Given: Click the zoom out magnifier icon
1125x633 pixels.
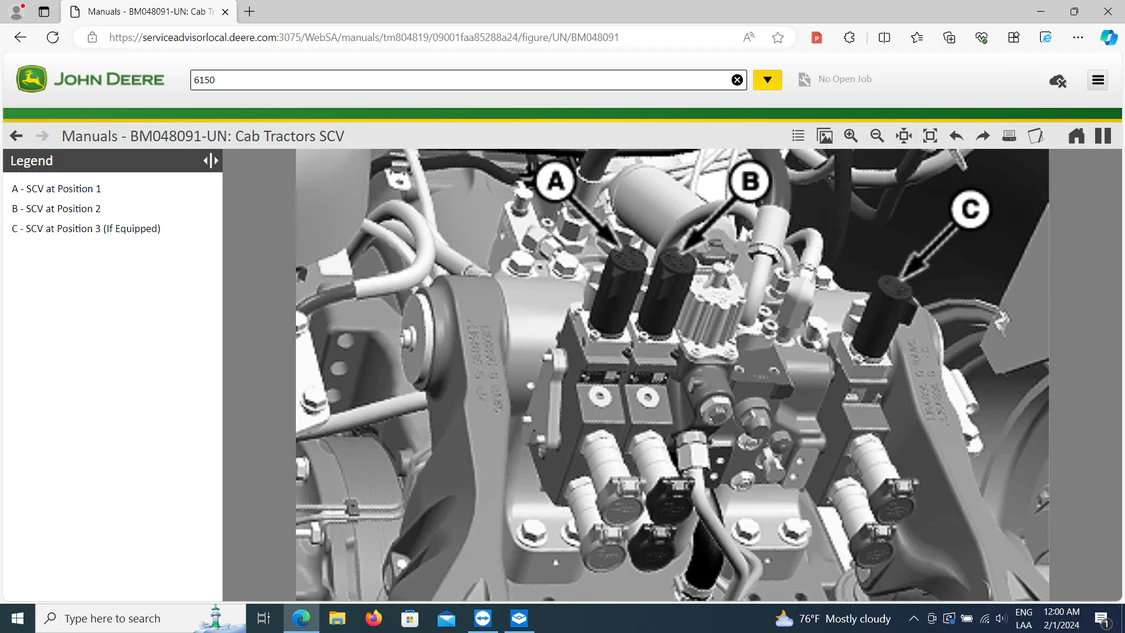Looking at the screenshot, I should [x=877, y=136].
